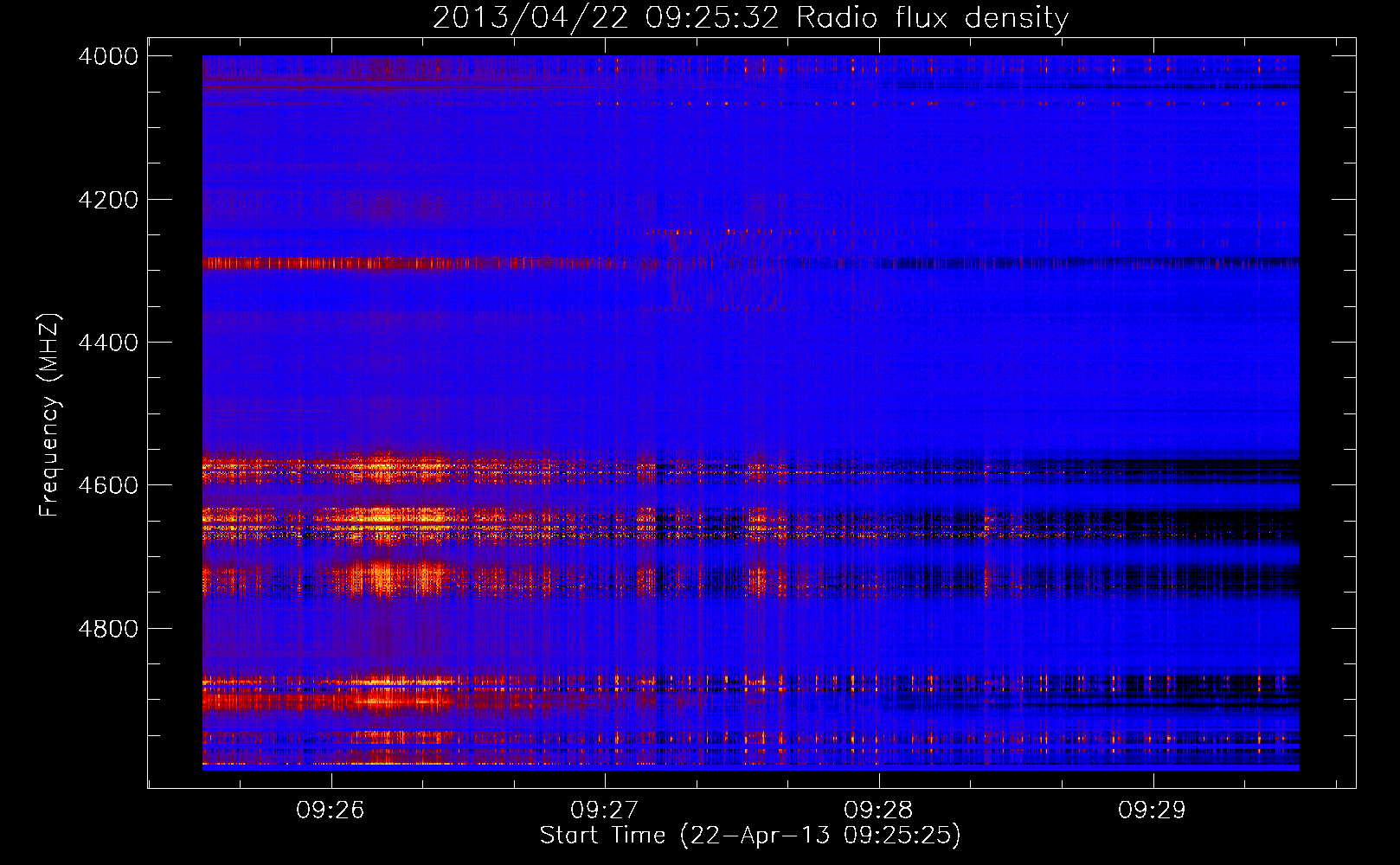Click the 09:28 time tick label
This screenshot has width=1400, height=865.
879,811
